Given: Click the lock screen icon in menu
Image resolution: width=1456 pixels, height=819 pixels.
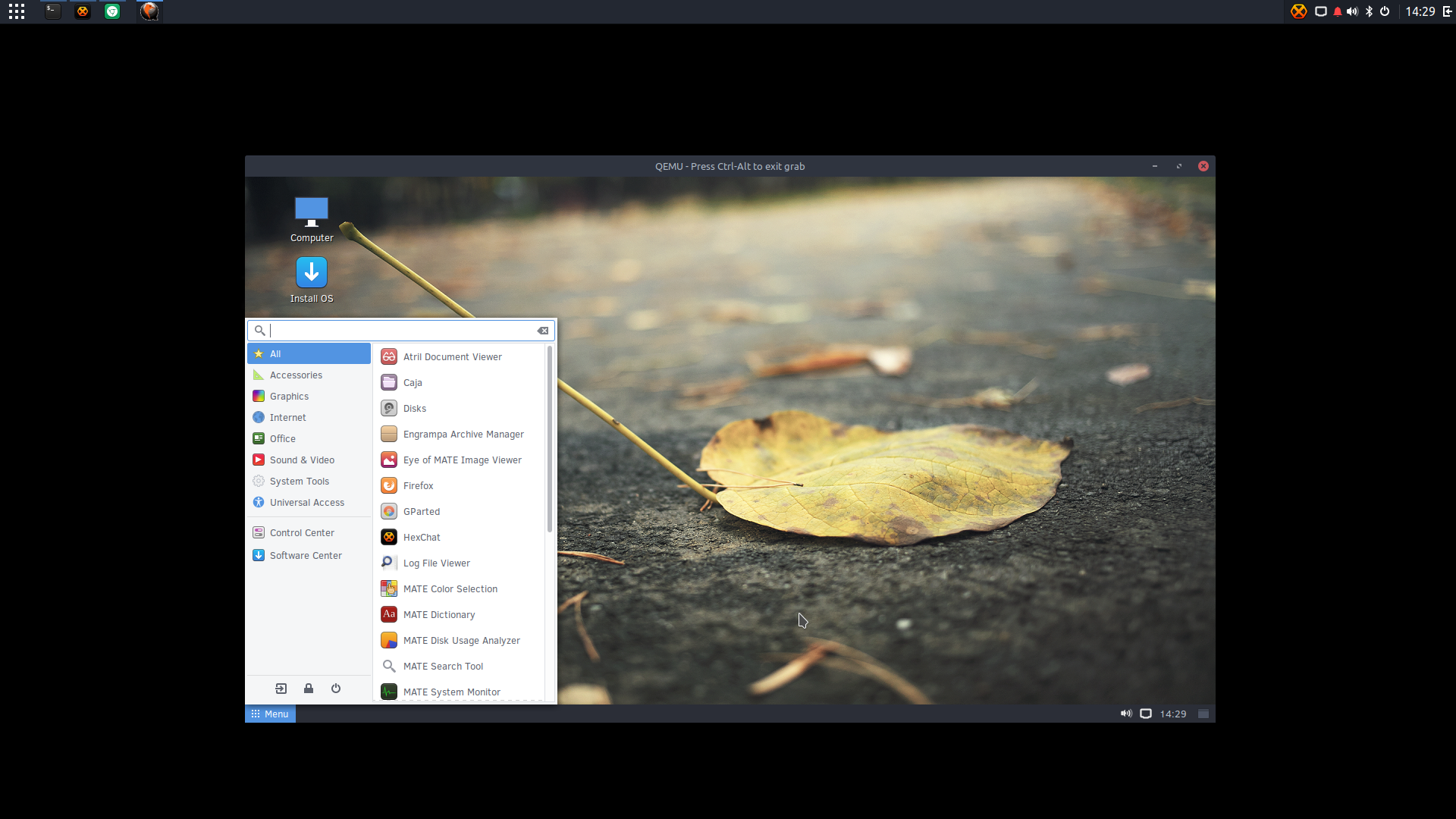Looking at the screenshot, I should tap(309, 689).
